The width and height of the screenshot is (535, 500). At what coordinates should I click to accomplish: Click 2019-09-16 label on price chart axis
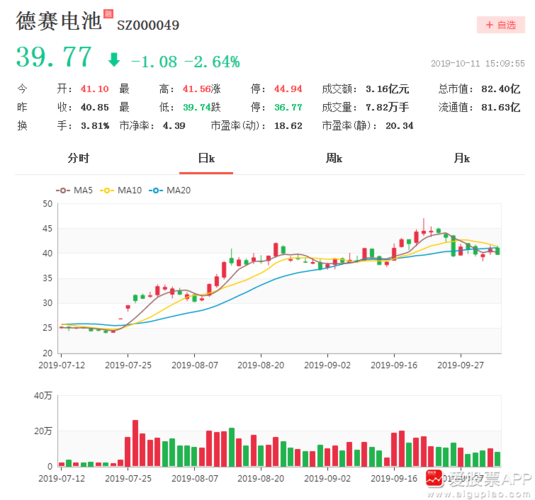pos(394,365)
